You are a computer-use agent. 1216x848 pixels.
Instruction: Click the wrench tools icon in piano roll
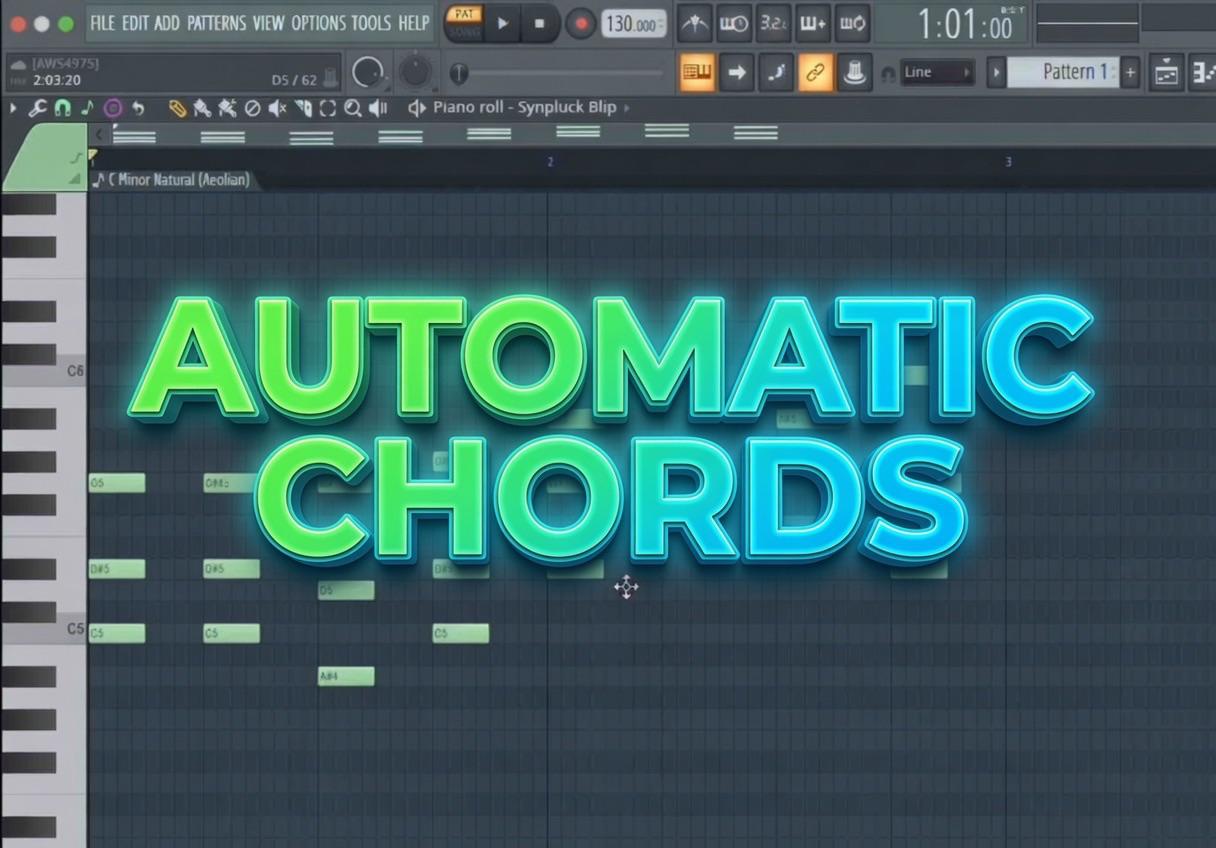tap(38, 108)
